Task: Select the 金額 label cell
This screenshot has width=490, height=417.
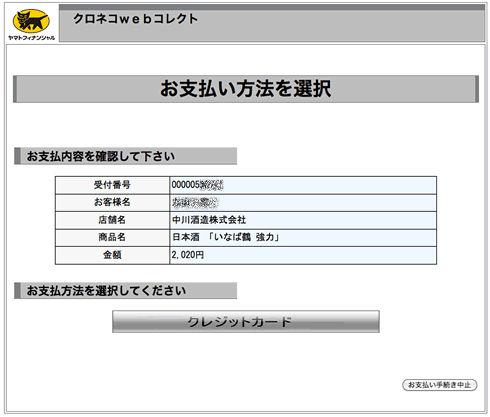Action: tap(112, 255)
